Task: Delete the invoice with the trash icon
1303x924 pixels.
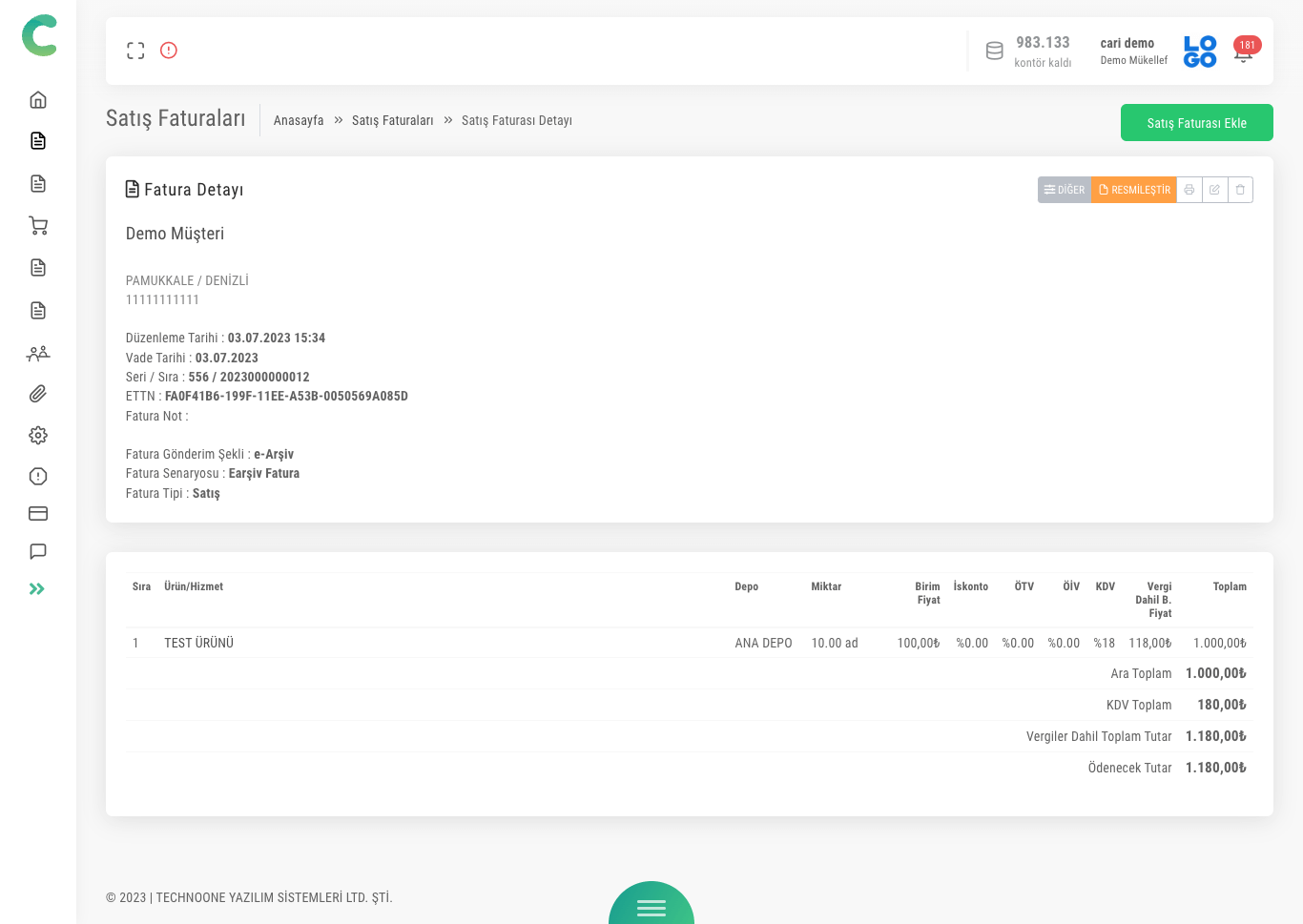Action: 1240,190
